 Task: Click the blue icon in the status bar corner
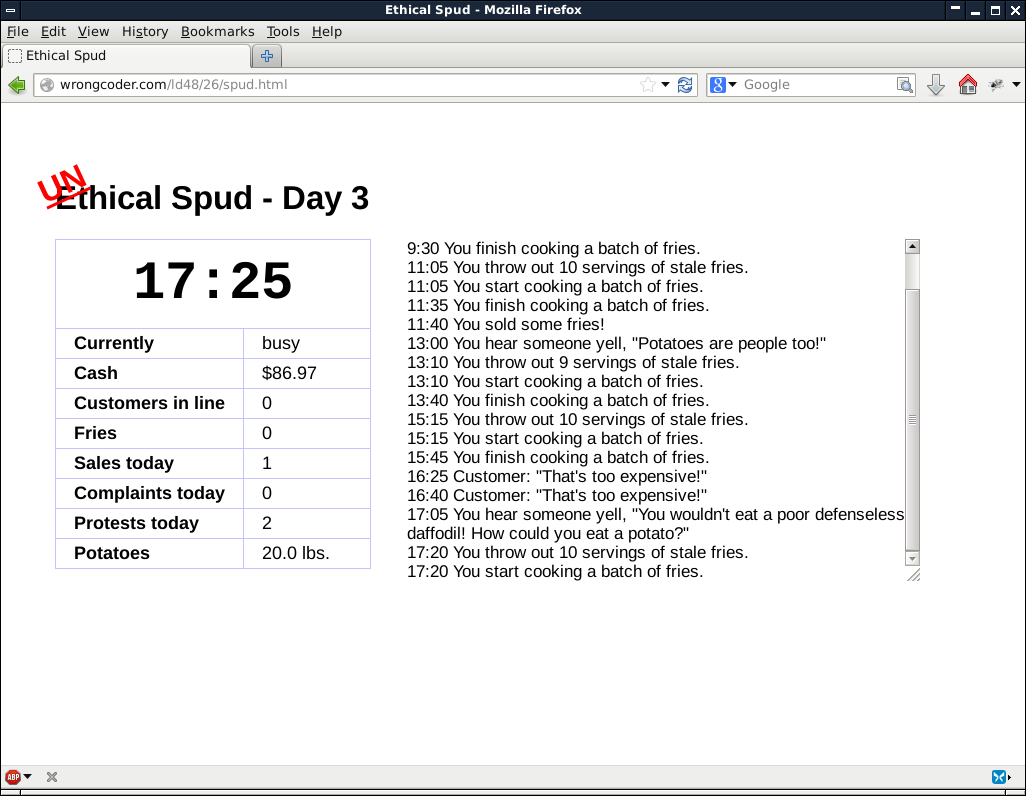(x=999, y=777)
